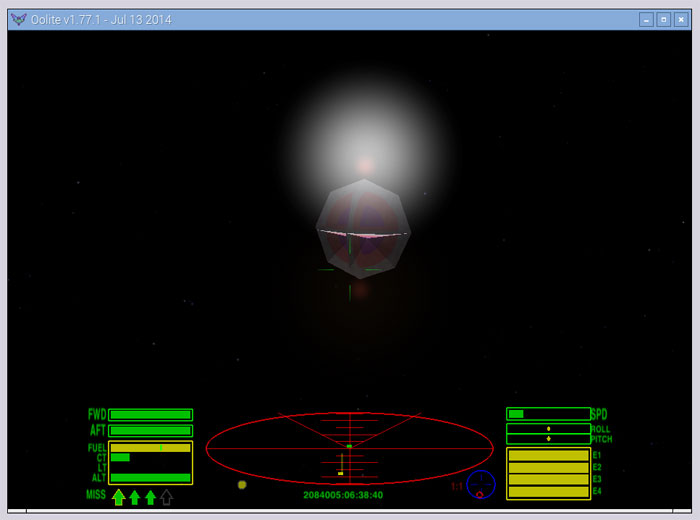Click the ROLL indicator bar

tap(548, 428)
